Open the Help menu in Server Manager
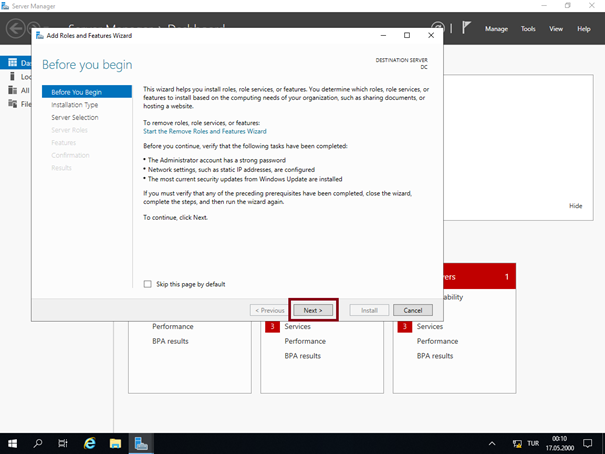Screen dimensions: 605x454 [584, 29]
